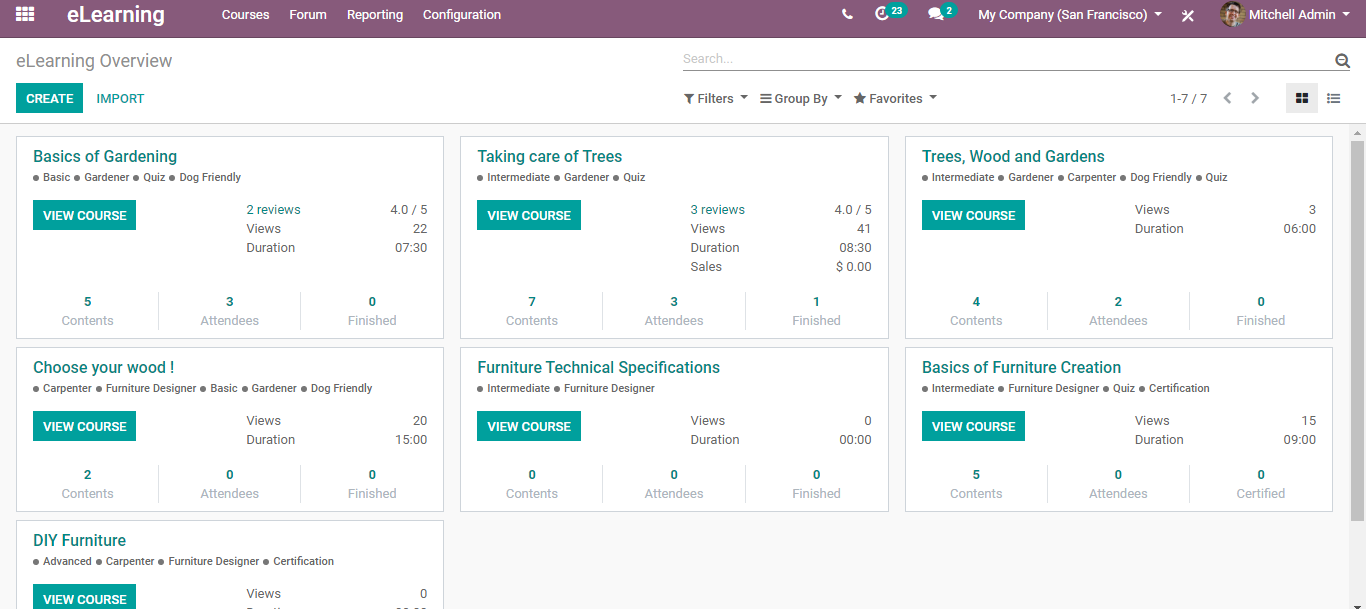This screenshot has height=609, width=1366.
Task: Switch to list view
Action: pyautogui.click(x=1334, y=98)
